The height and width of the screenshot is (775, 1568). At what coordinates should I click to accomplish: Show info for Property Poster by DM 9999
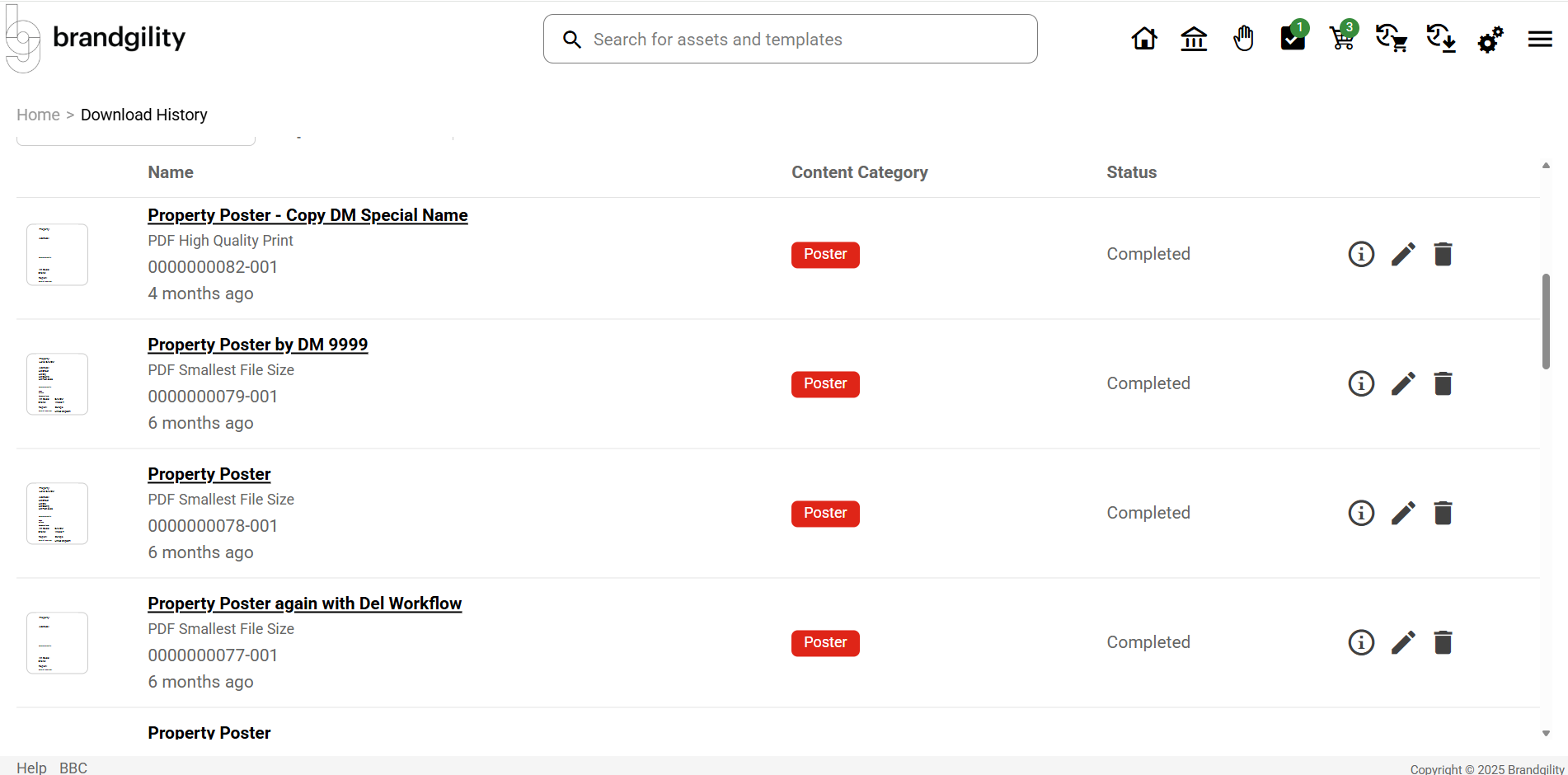pos(1361,383)
